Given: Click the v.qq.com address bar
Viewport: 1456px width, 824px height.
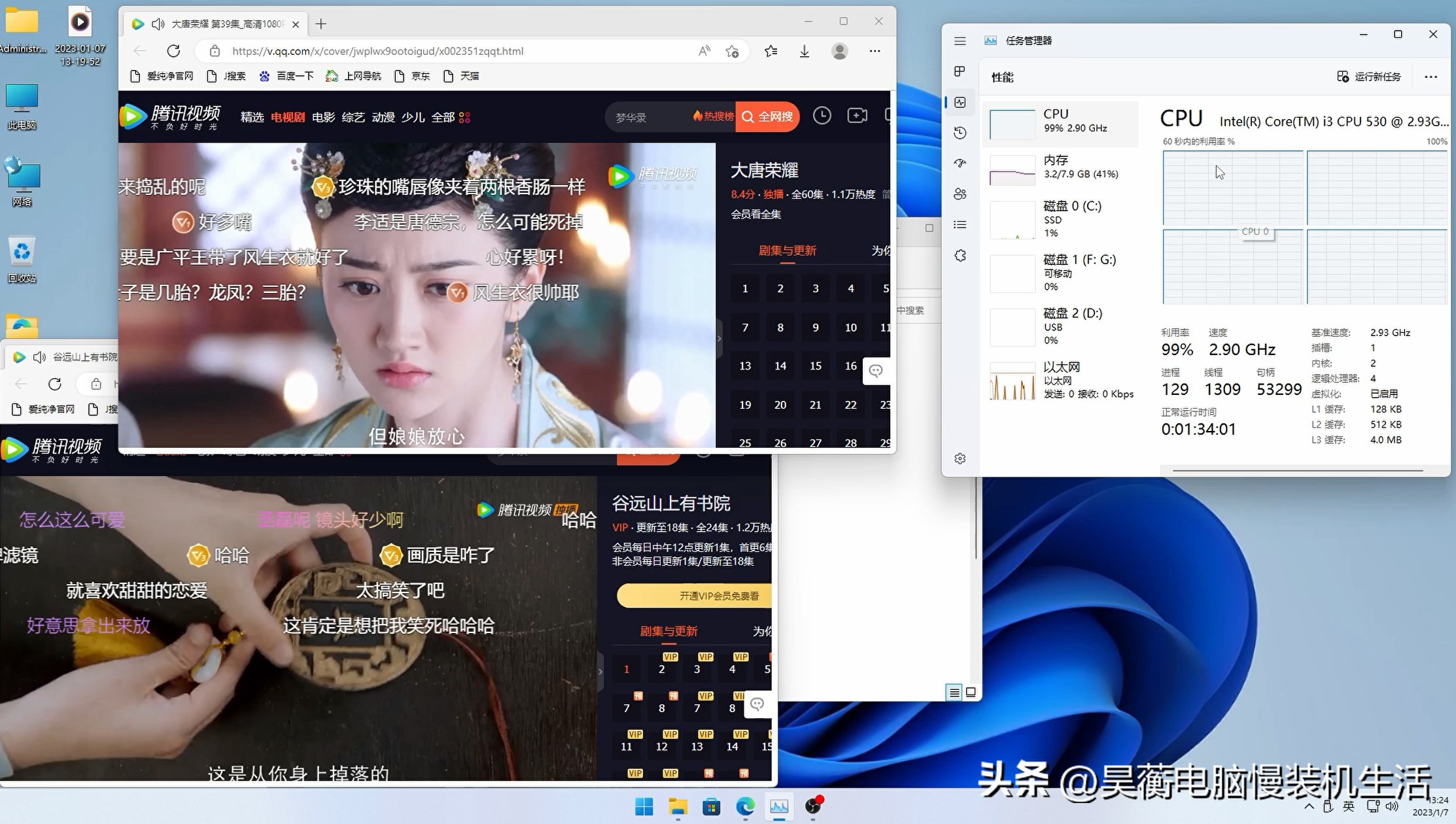Looking at the screenshot, I should [x=458, y=51].
